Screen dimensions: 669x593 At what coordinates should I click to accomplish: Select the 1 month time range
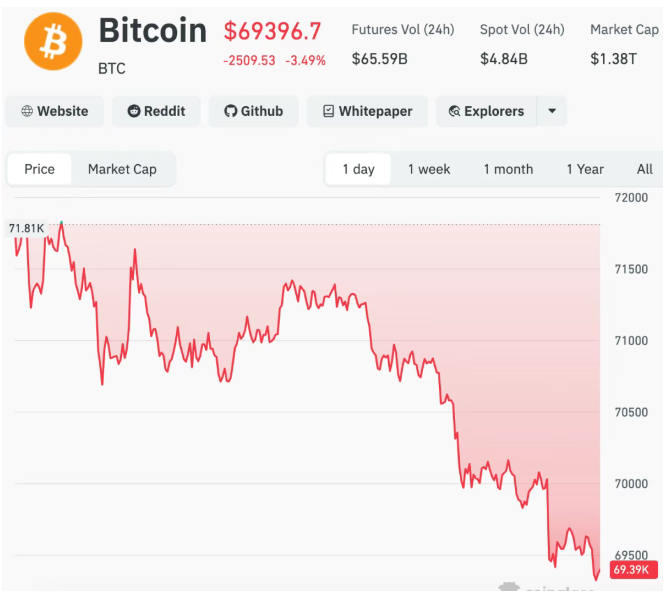(508, 169)
